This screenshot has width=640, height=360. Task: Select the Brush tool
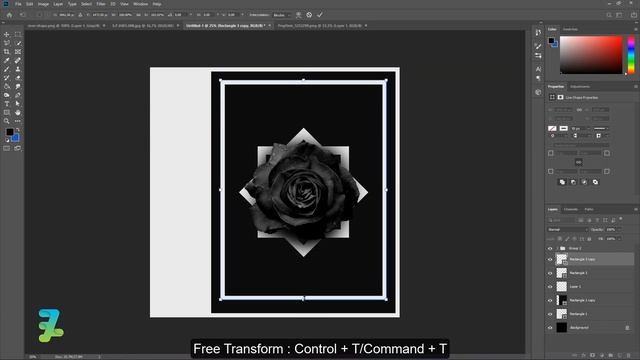pos(7,69)
